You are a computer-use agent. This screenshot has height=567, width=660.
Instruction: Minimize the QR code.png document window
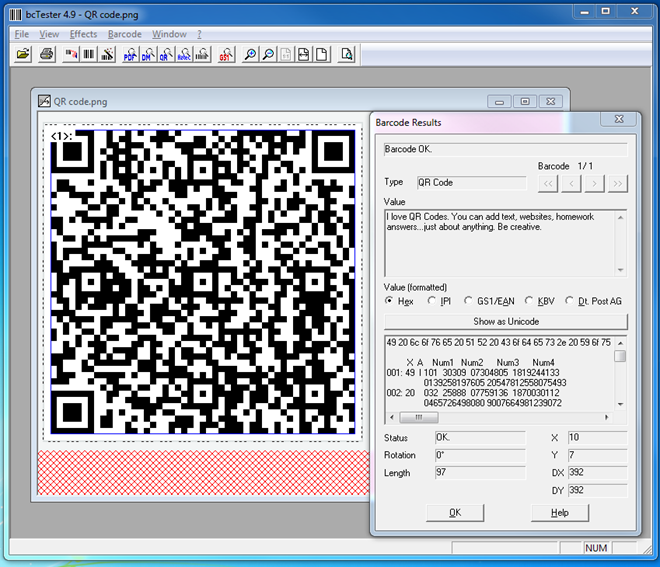tap(499, 101)
